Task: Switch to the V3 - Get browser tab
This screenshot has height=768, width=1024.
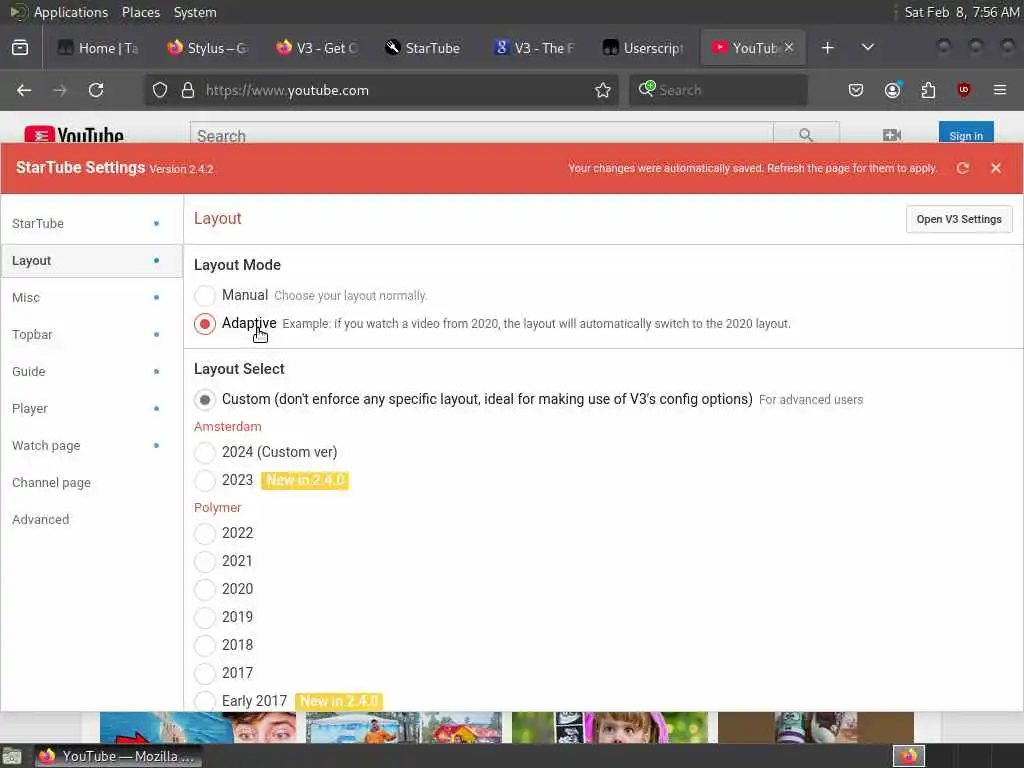Action: [317, 48]
